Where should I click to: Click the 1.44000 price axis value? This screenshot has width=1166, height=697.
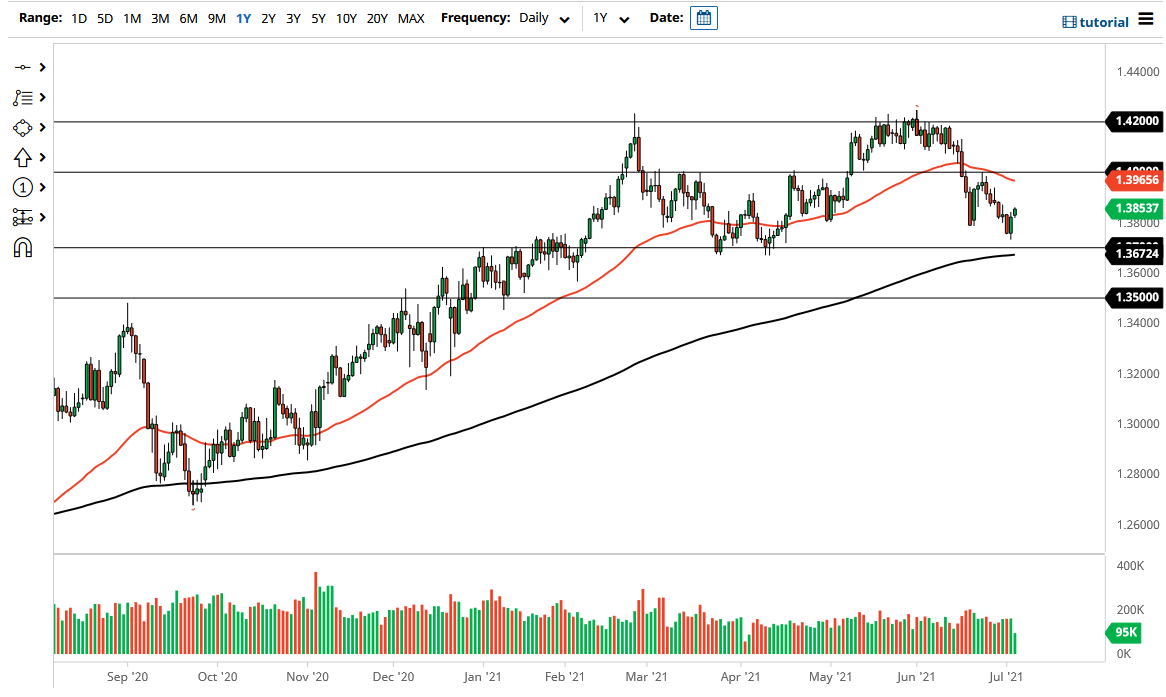[1138, 72]
